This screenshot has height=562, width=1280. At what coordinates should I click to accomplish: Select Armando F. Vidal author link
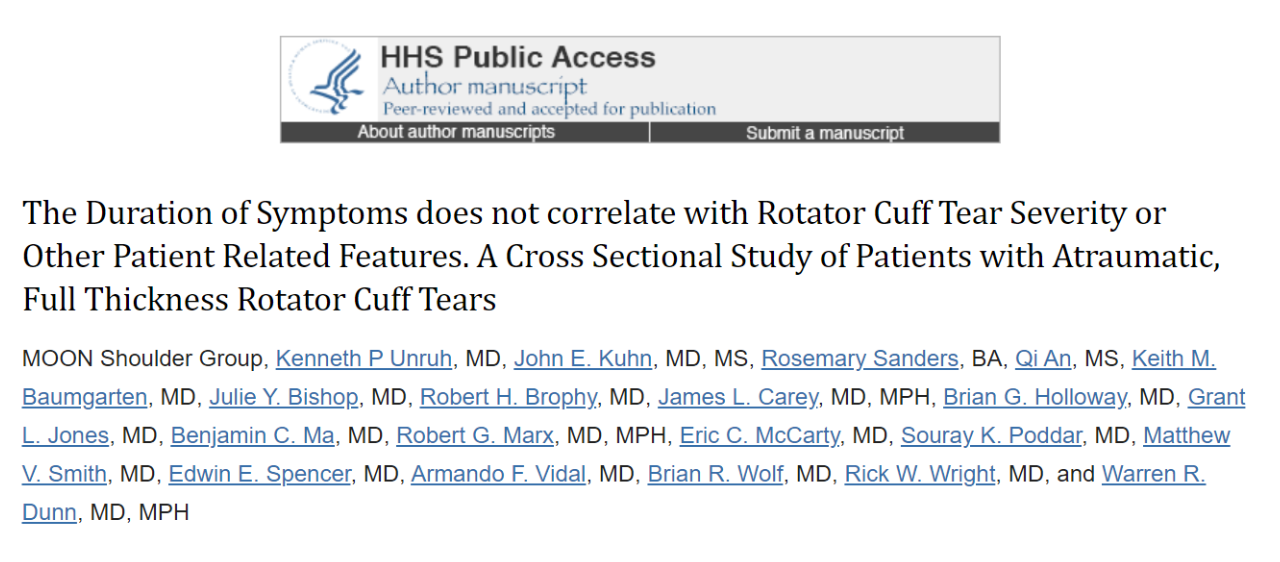(x=498, y=475)
